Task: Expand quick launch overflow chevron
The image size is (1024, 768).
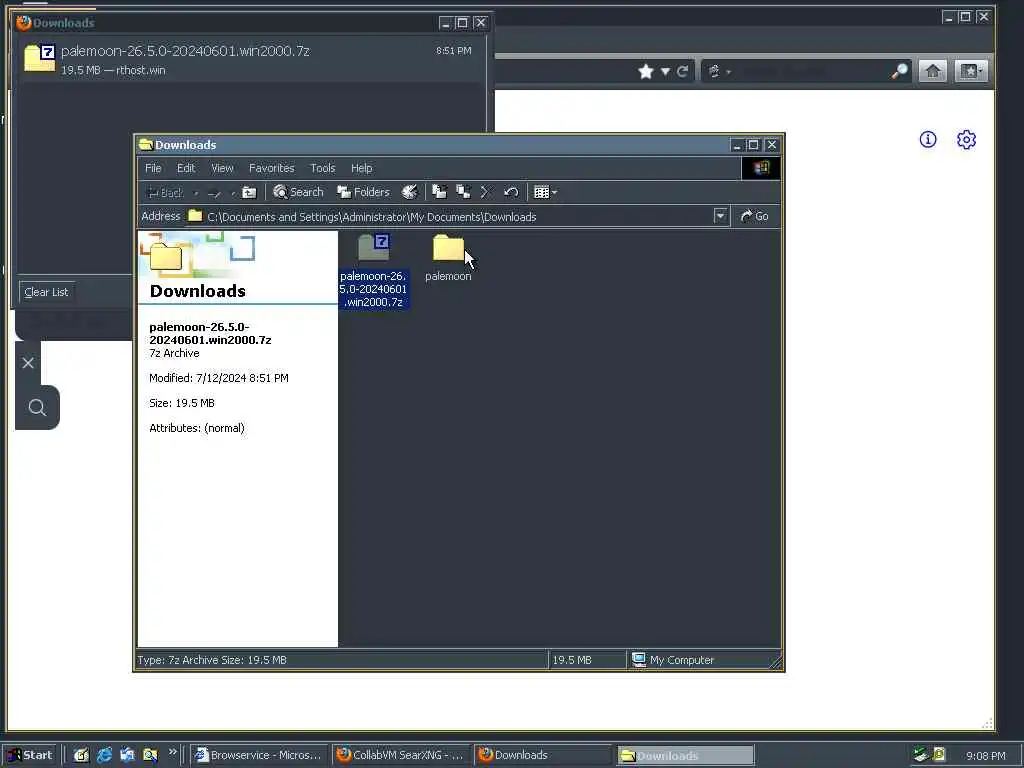Action: coord(172,752)
